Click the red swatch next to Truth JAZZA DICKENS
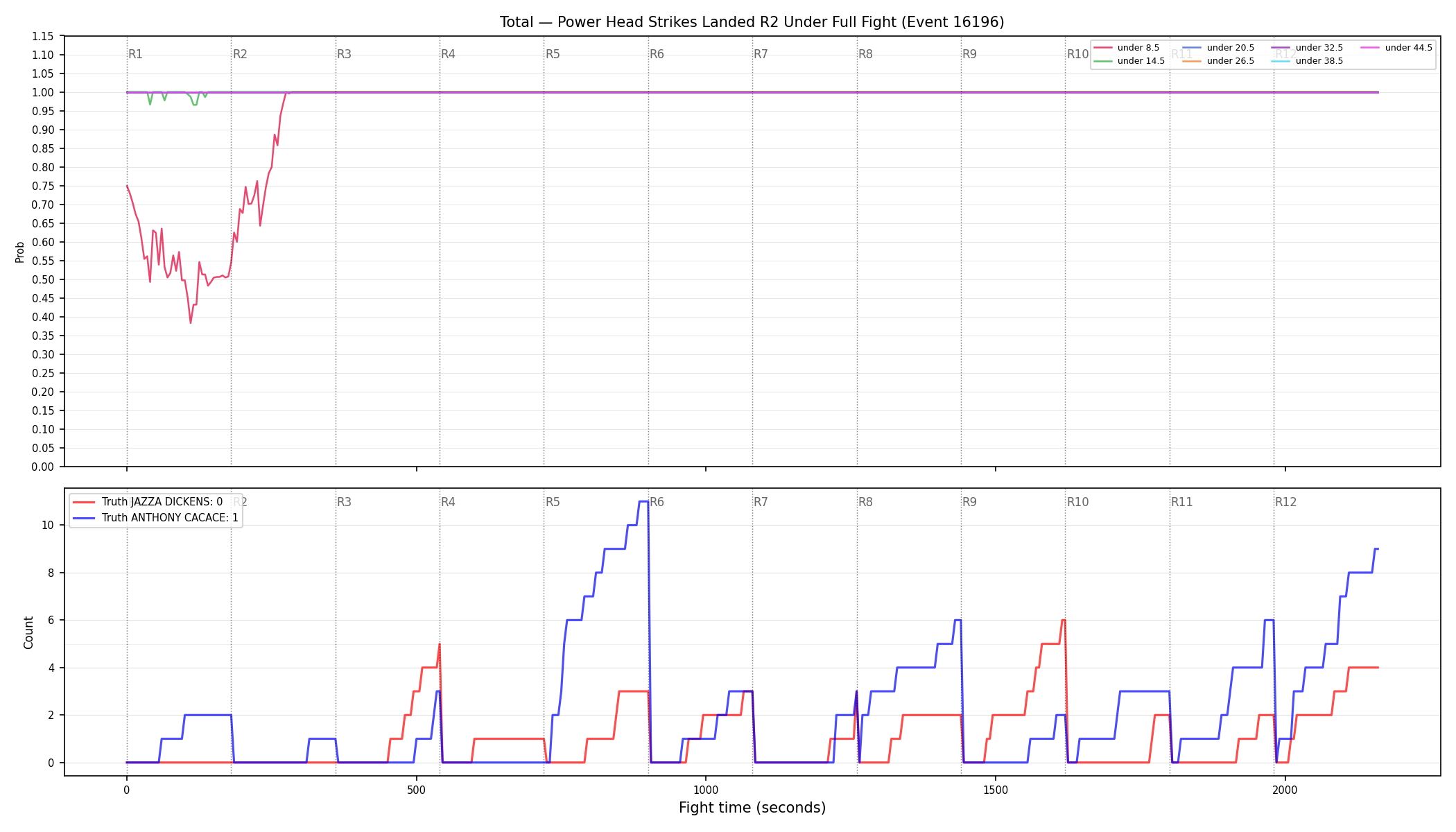 84,502
